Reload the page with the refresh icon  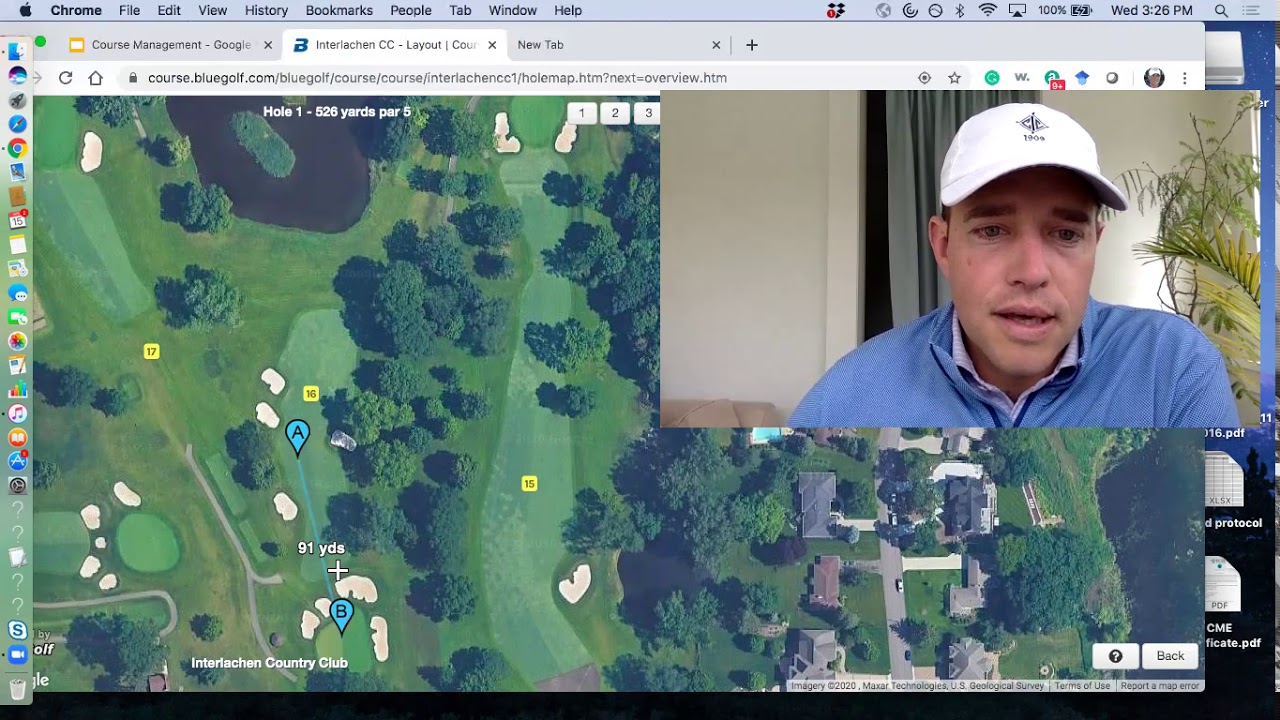coord(66,78)
